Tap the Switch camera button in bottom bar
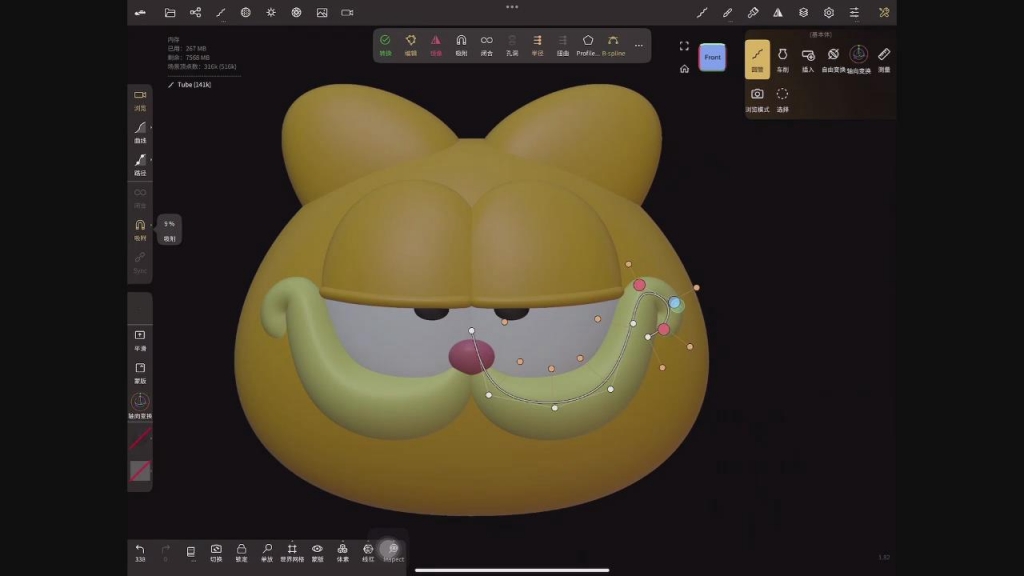The width and height of the screenshot is (1024, 576). [x=216, y=552]
